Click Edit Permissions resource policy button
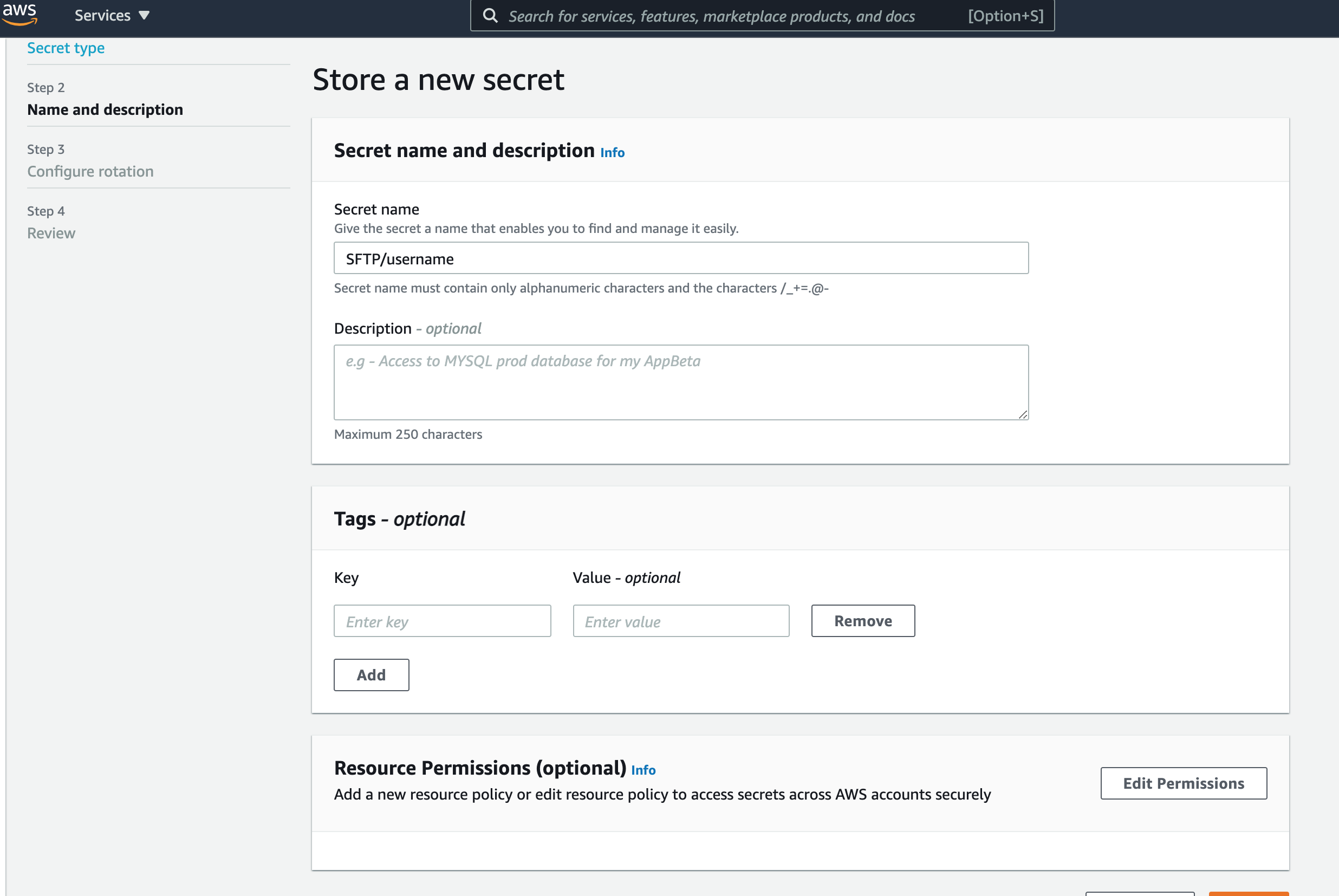Image resolution: width=1339 pixels, height=896 pixels. click(1184, 783)
